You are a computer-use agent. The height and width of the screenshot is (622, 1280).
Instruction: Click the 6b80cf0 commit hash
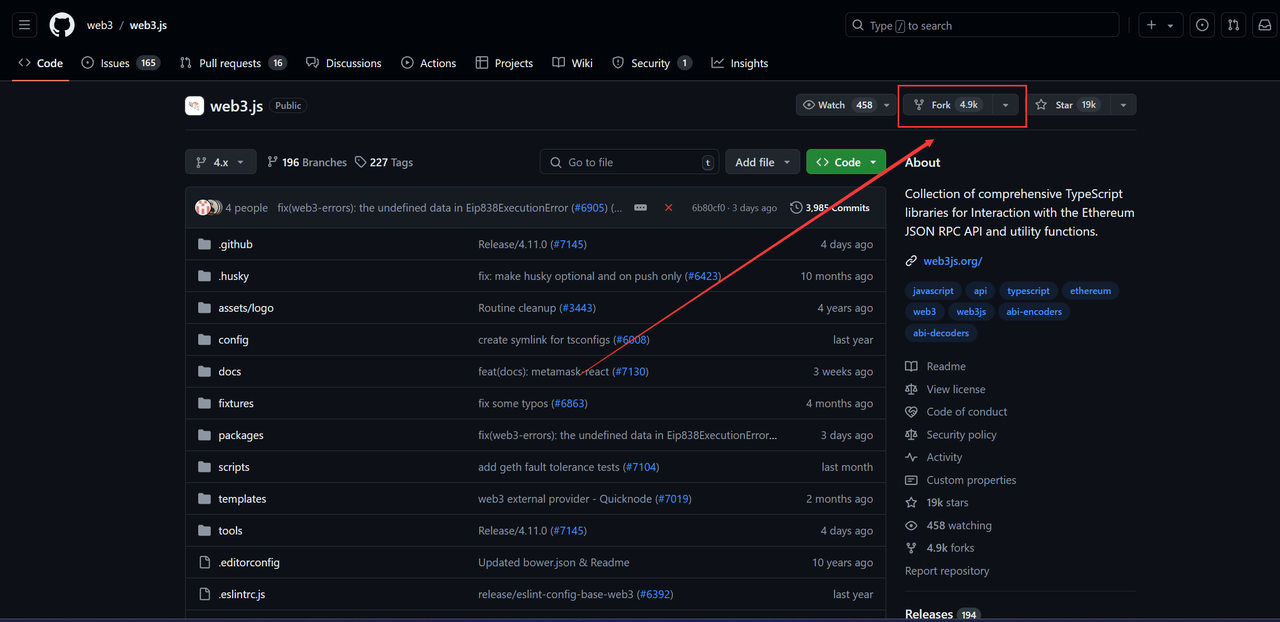[709, 208]
